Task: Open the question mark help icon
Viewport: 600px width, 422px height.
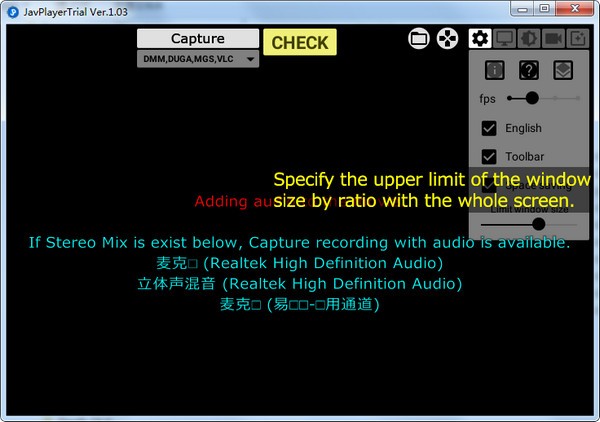Action: (x=529, y=70)
